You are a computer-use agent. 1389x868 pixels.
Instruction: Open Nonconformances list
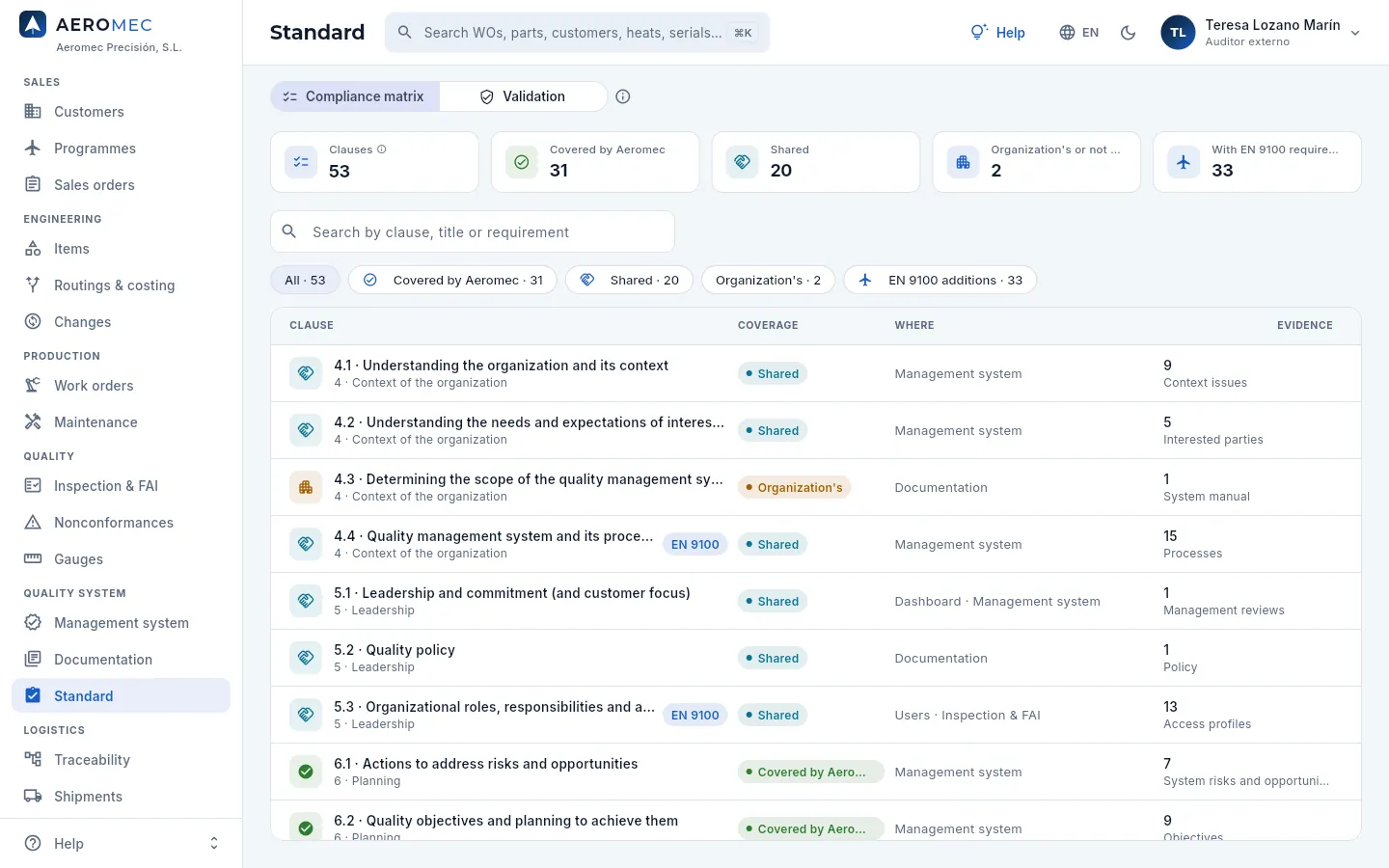(121, 523)
